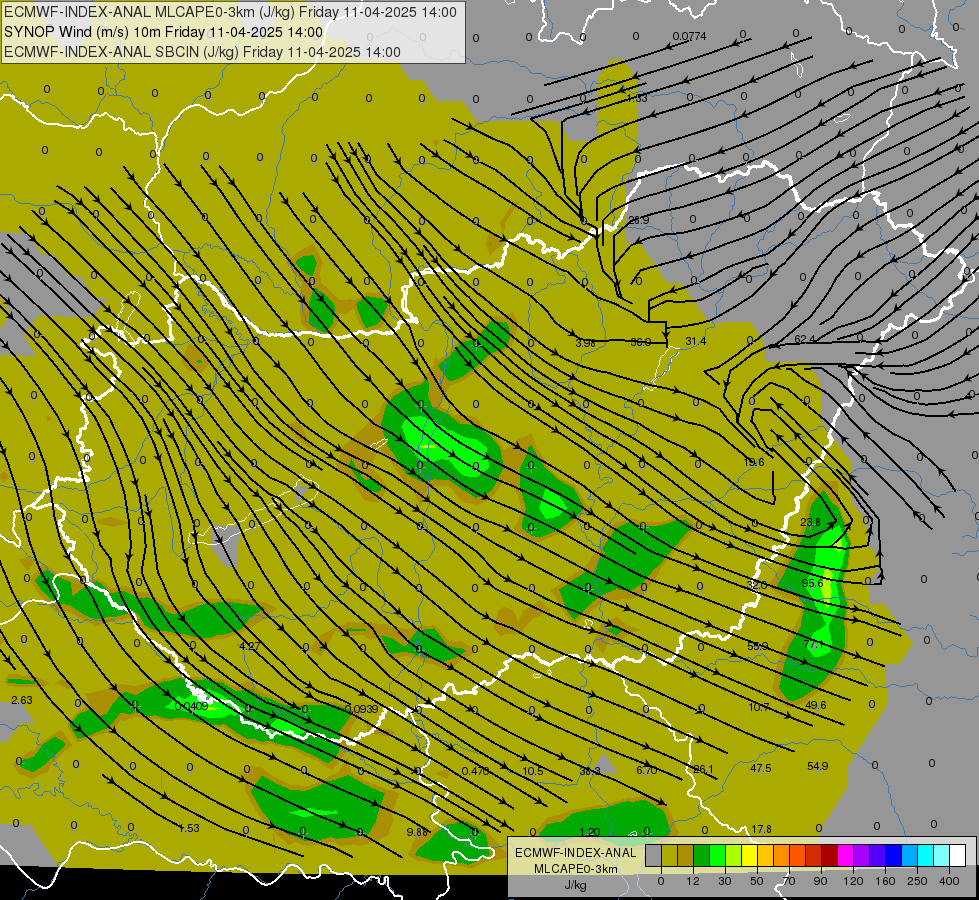Click the map value '95.6'
The height and width of the screenshot is (900, 979).
[x=812, y=583]
